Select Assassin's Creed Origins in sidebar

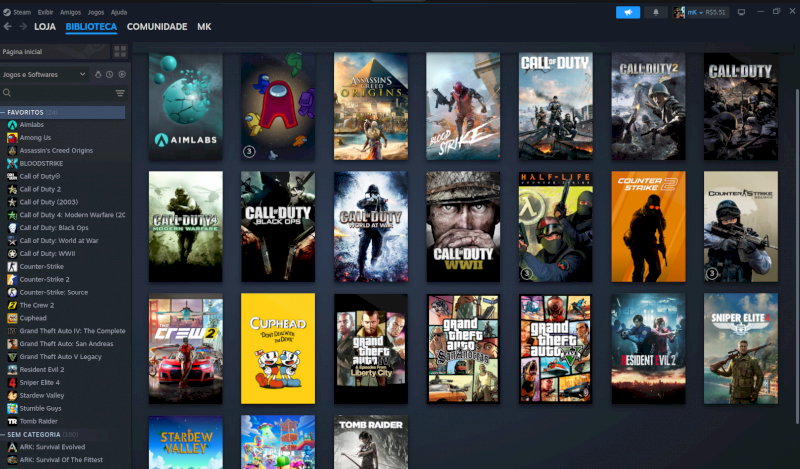56,151
